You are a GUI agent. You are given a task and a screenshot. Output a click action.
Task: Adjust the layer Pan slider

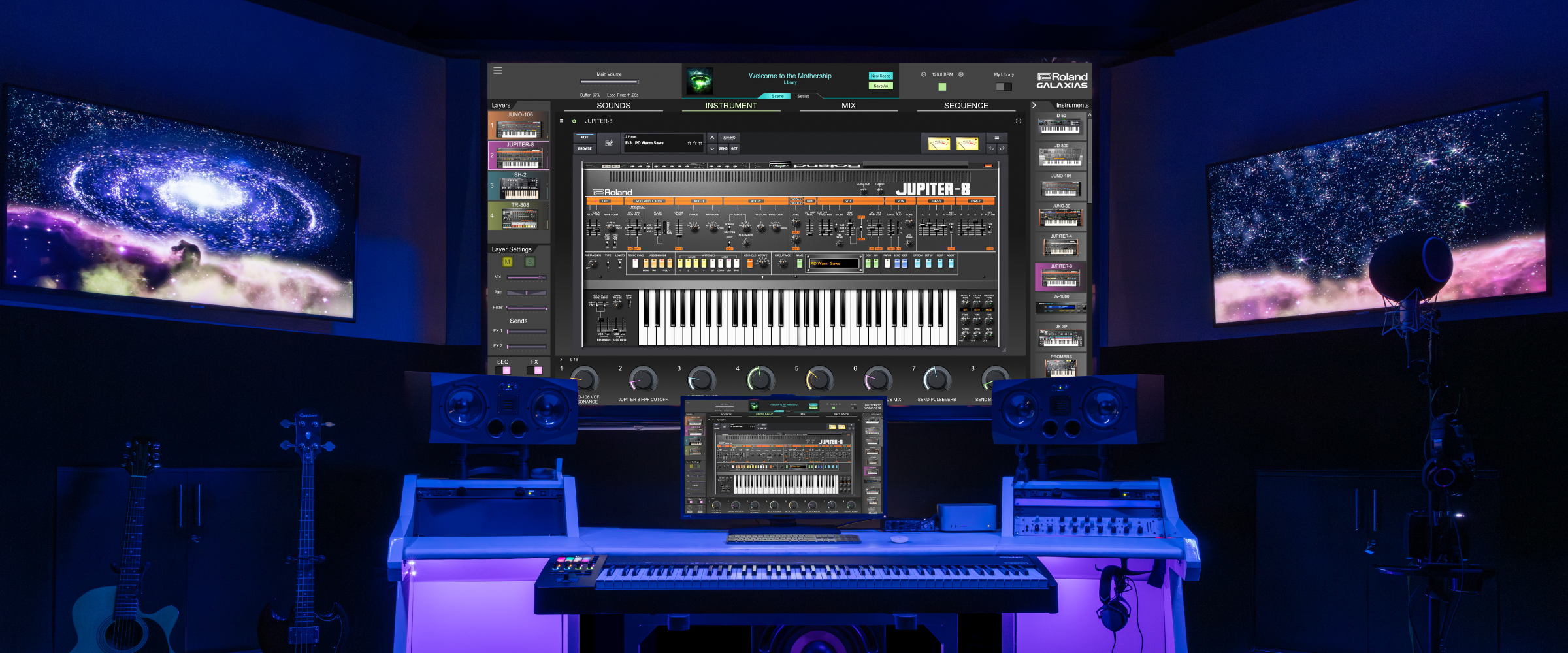[527, 293]
